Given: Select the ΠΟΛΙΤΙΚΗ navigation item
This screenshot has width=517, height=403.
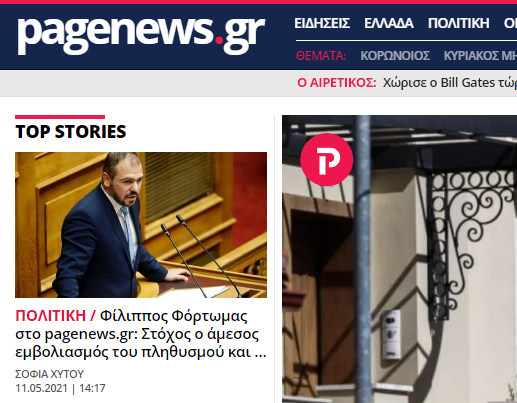Looking at the screenshot, I should click(459, 23).
